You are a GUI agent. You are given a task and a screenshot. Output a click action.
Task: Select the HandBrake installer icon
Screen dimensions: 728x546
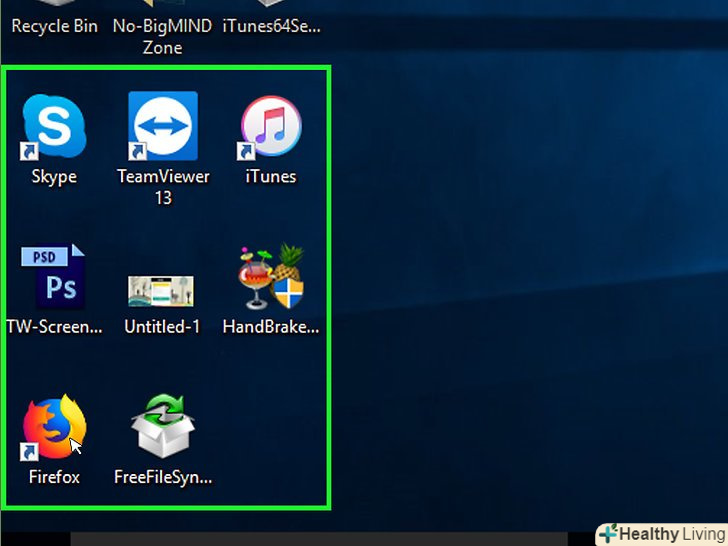click(x=271, y=276)
